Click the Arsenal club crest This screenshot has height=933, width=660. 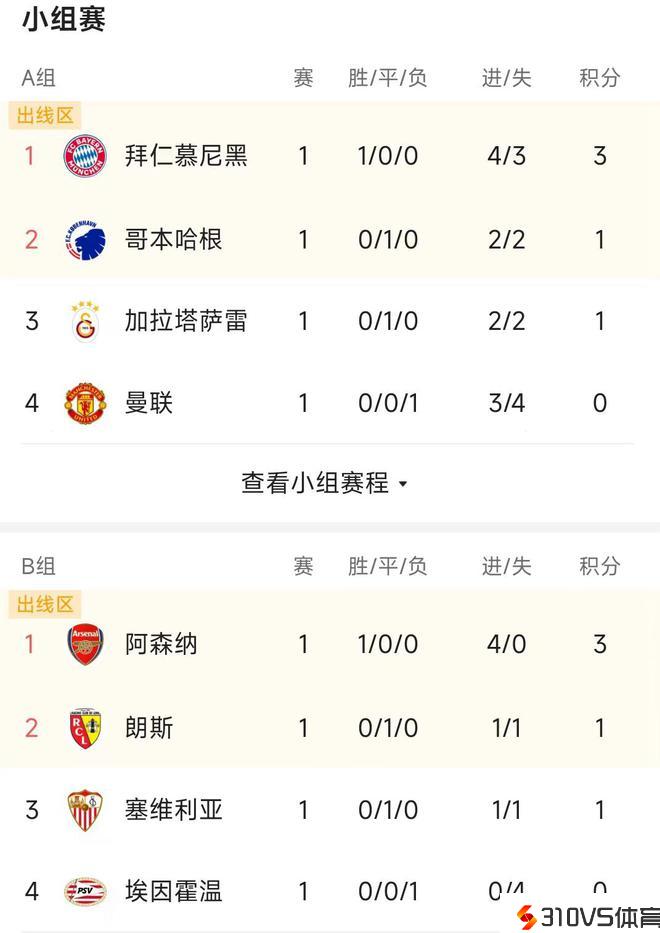tap(85, 645)
